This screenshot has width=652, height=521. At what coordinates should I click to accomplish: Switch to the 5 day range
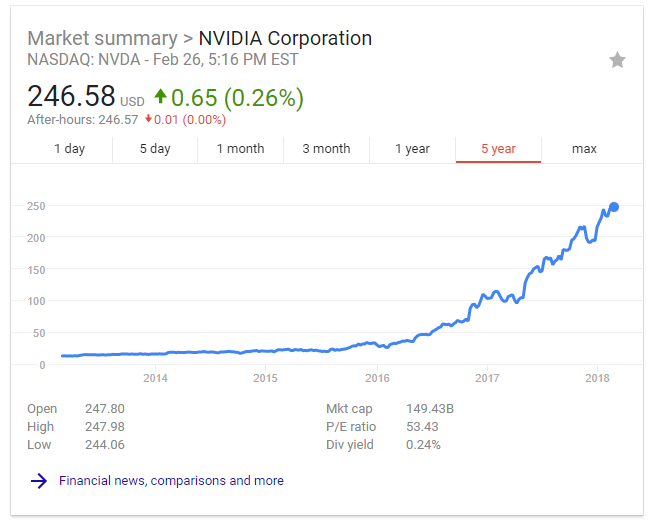(x=155, y=149)
